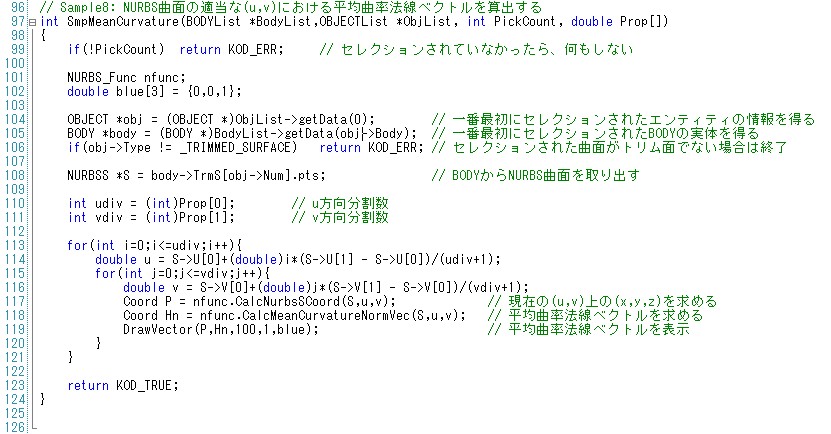The height and width of the screenshot is (434, 831).
Task: Click the "if(!PickCount)" condition
Action: coord(116,49)
